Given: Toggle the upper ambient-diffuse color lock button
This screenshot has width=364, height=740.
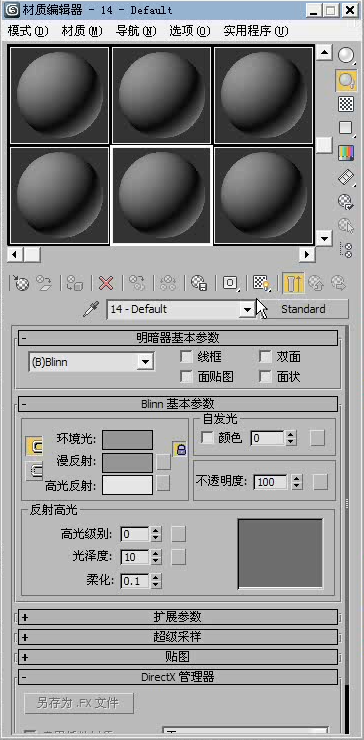Looking at the screenshot, I should click(x=34, y=446).
